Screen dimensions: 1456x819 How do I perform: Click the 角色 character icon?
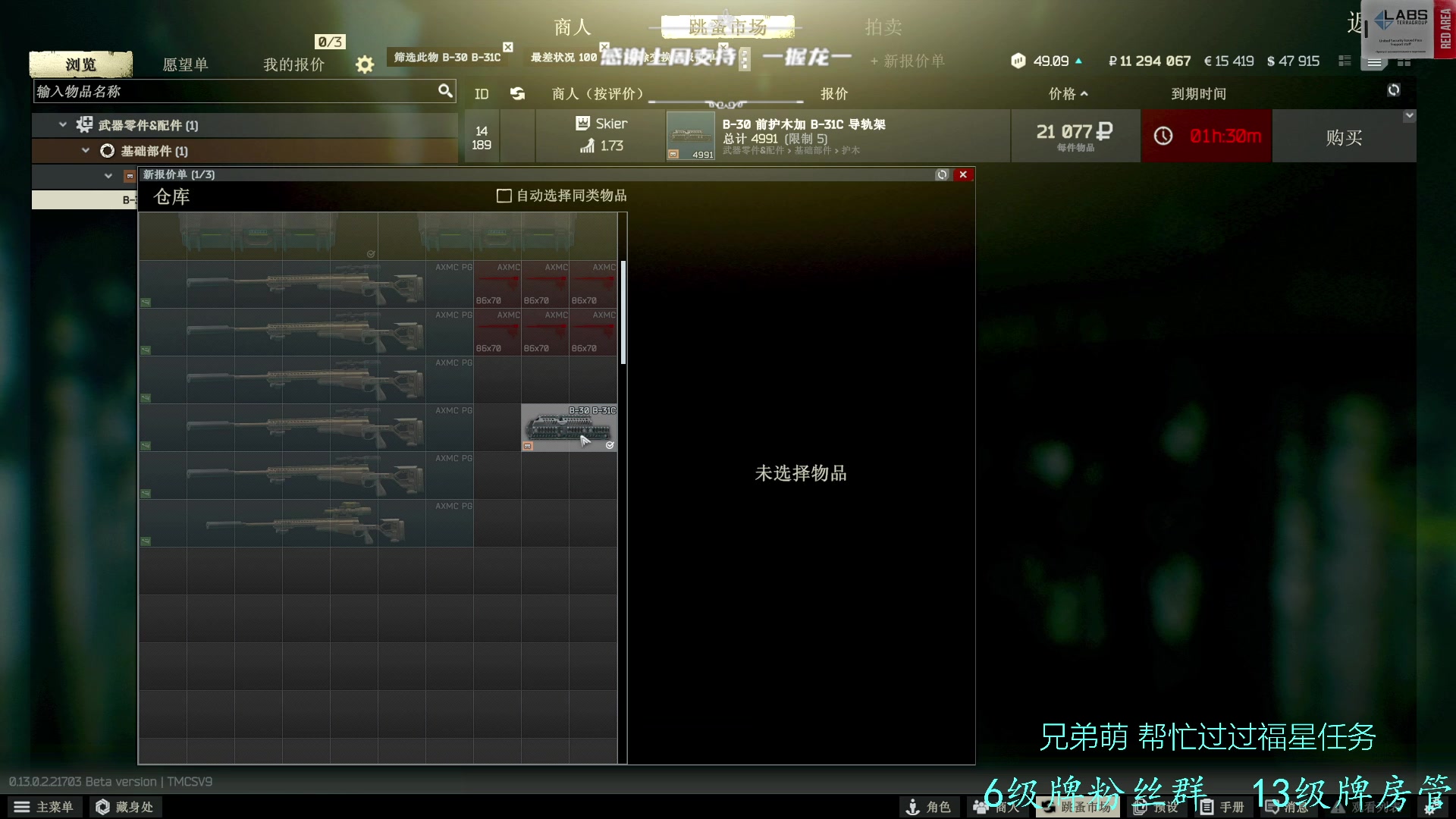pos(913,807)
